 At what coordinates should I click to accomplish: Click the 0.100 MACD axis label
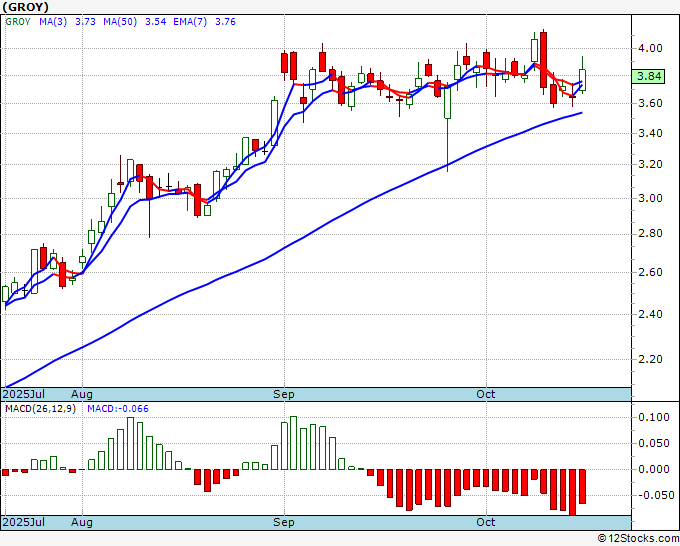click(654, 417)
